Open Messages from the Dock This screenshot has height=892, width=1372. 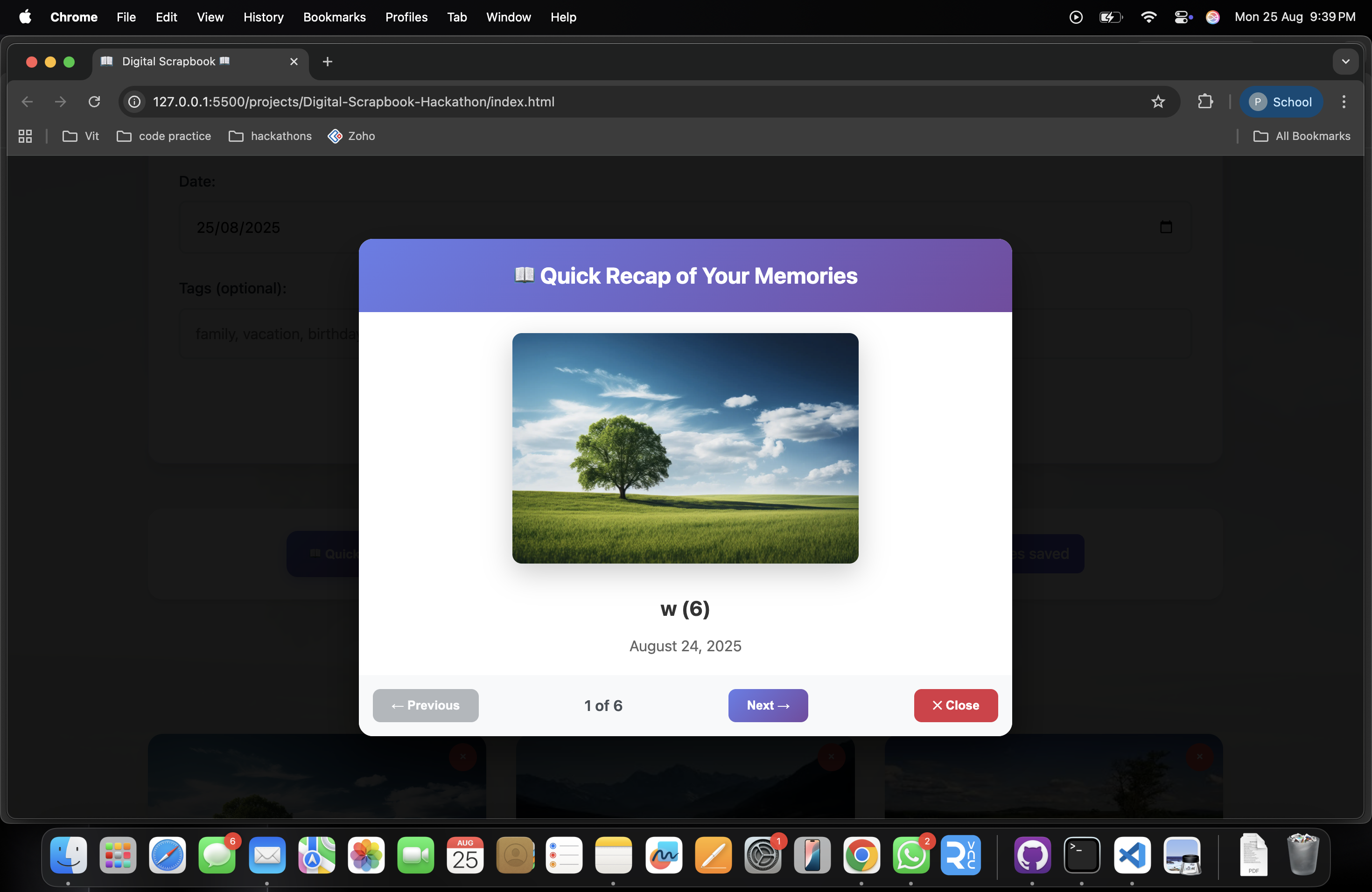click(x=217, y=855)
